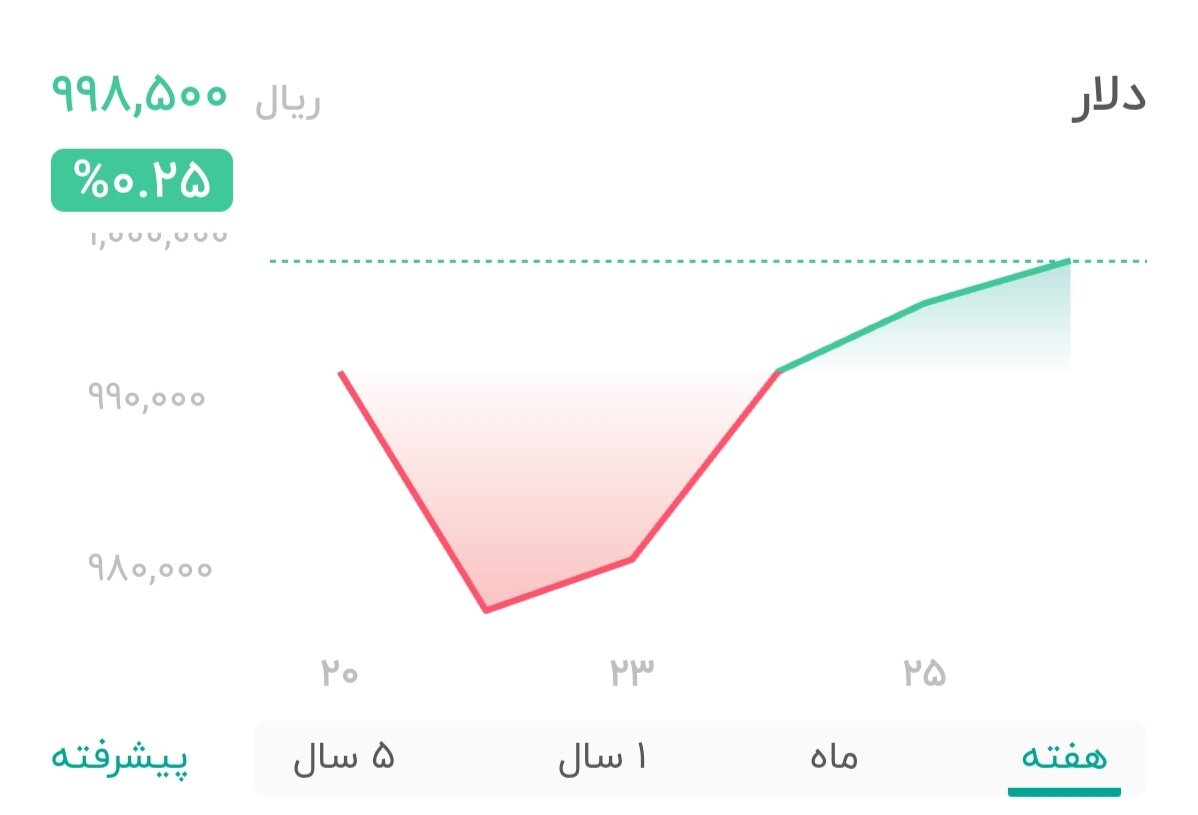Click the green %۰.۲۵ change badge
The width and height of the screenshot is (1198, 815).
tap(140, 180)
